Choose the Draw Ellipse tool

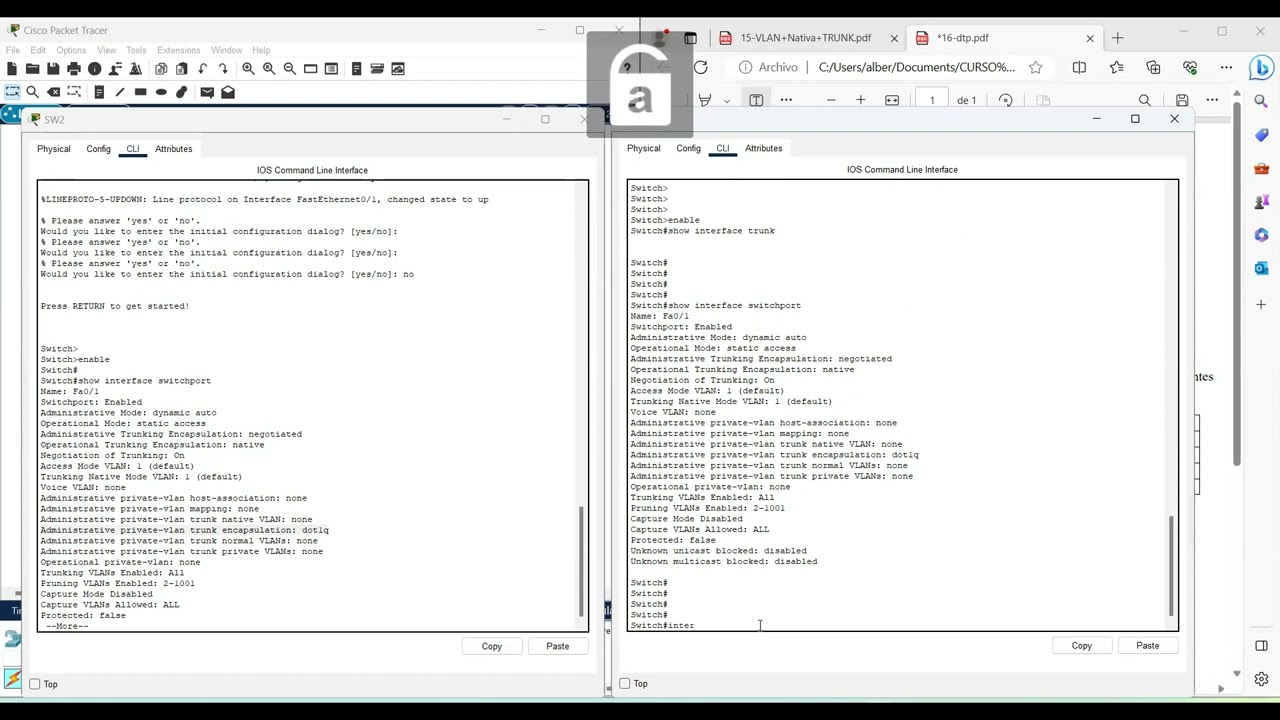[x=161, y=92]
